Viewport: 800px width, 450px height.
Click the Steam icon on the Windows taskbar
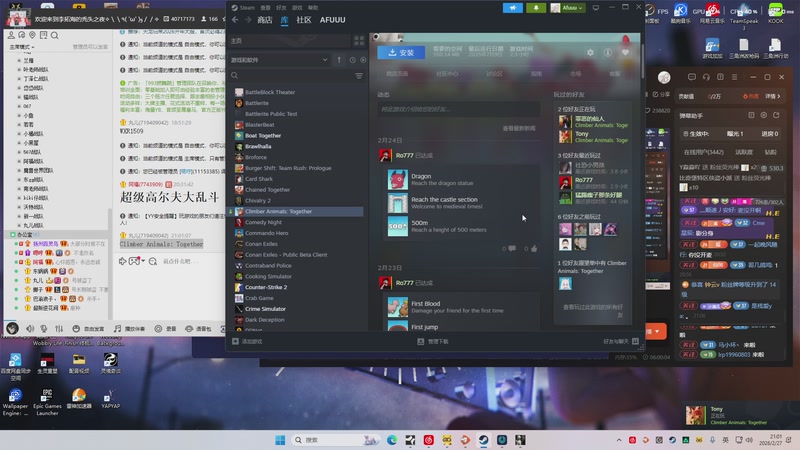[483, 440]
